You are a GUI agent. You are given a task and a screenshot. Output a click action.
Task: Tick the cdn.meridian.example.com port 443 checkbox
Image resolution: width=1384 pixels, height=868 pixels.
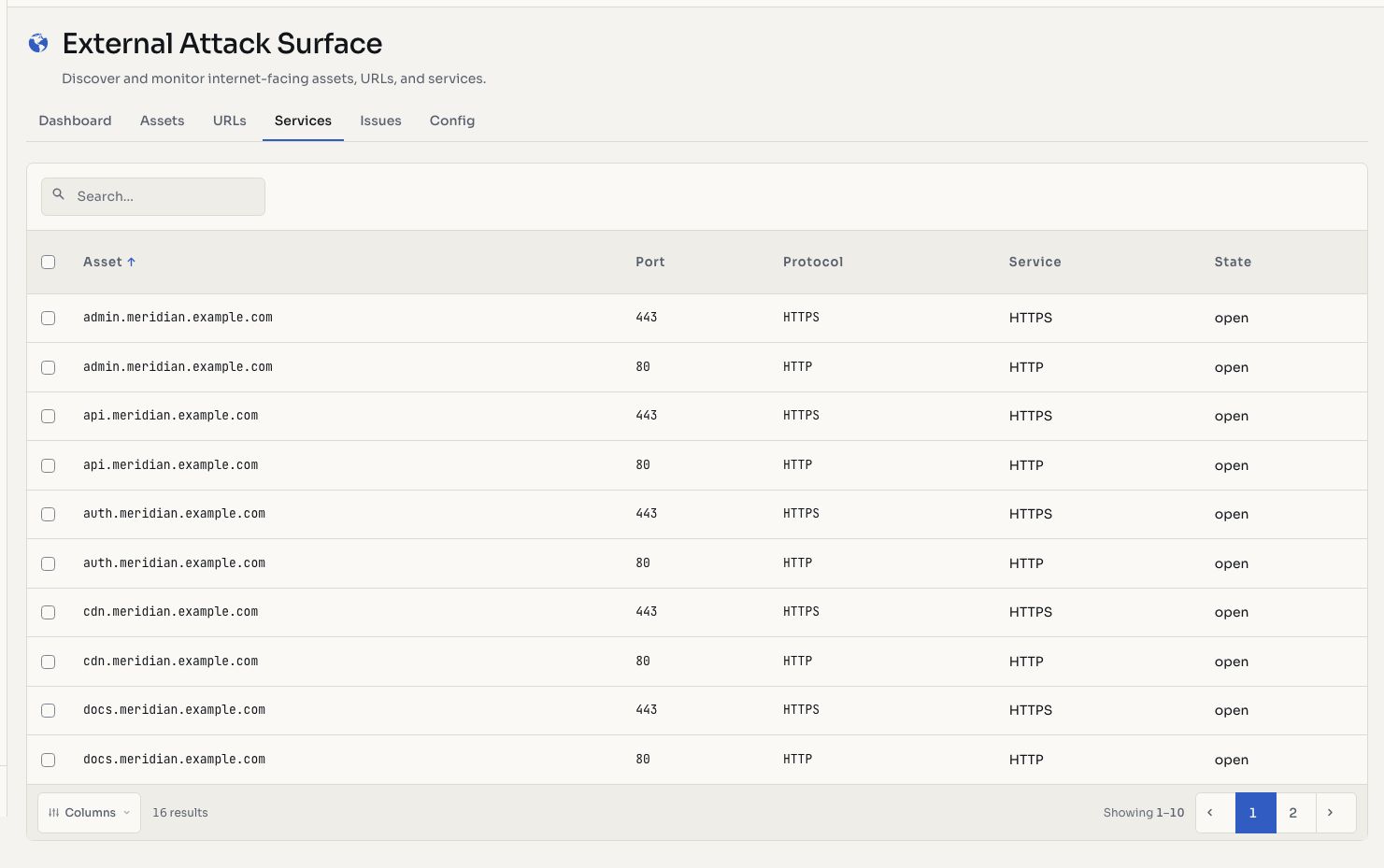[49, 612]
